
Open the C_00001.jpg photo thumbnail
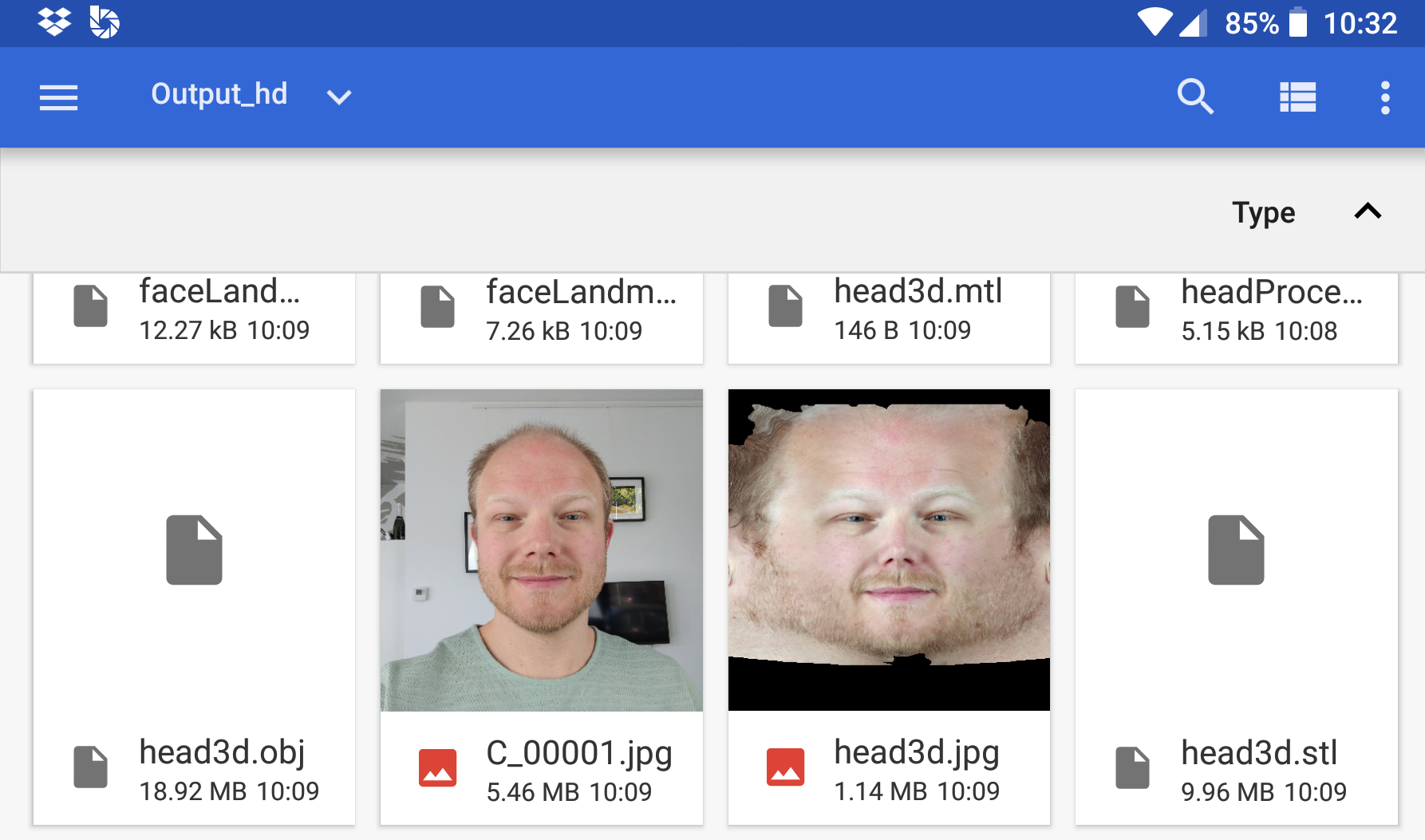pyautogui.click(x=542, y=550)
